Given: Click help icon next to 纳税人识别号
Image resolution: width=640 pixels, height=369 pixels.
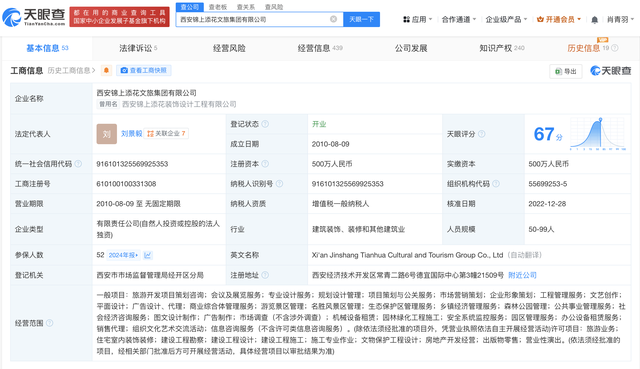Looking at the screenshot, I should pos(279,184).
